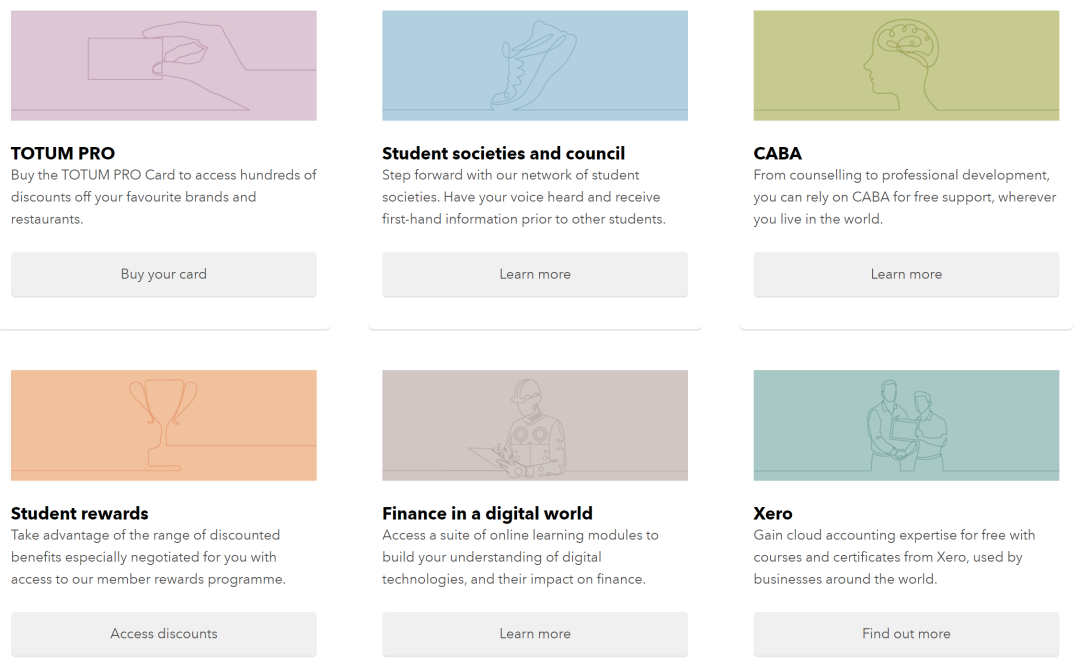Image resolution: width=1080 pixels, height=667 pixels.
Task: Open Learn more for Finance in digital world
Action: [x=534, y=634]
